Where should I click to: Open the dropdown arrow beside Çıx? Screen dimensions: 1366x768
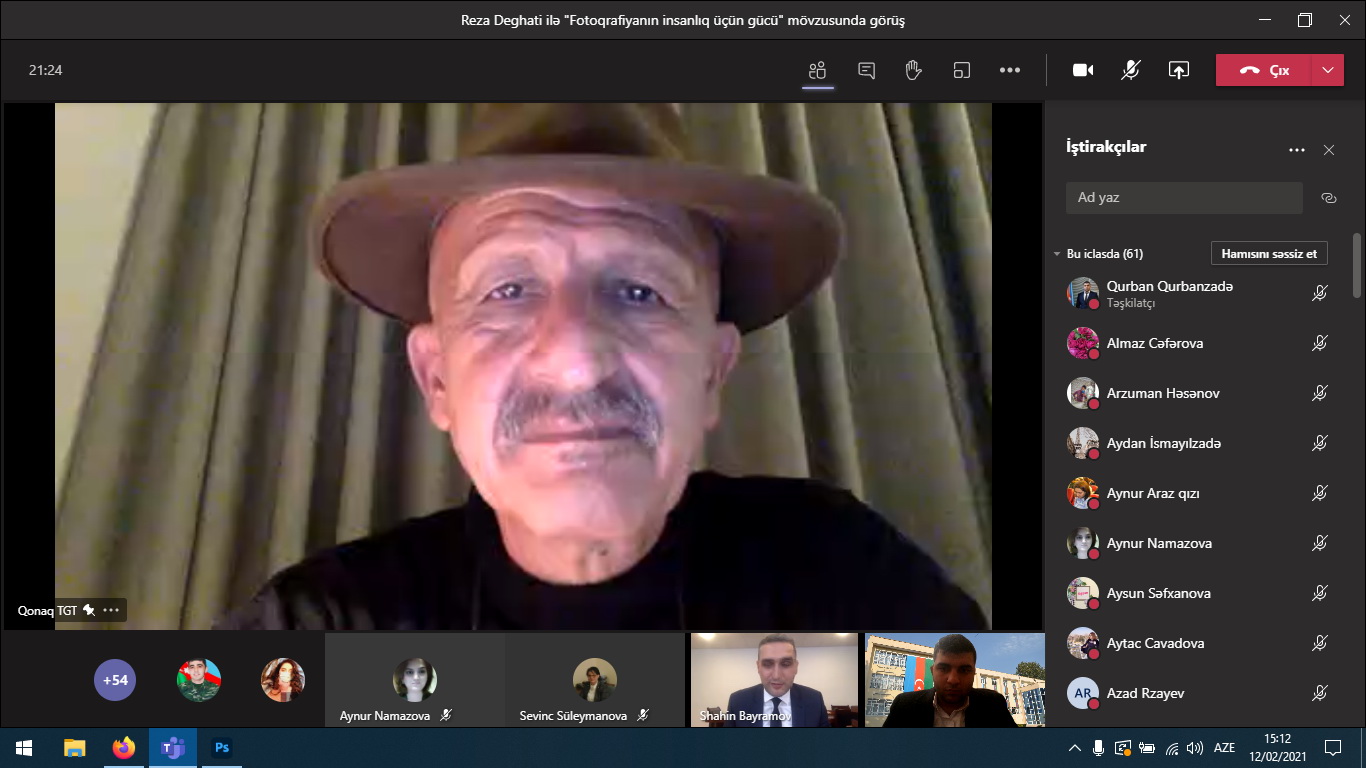[x=1327, y=70]
